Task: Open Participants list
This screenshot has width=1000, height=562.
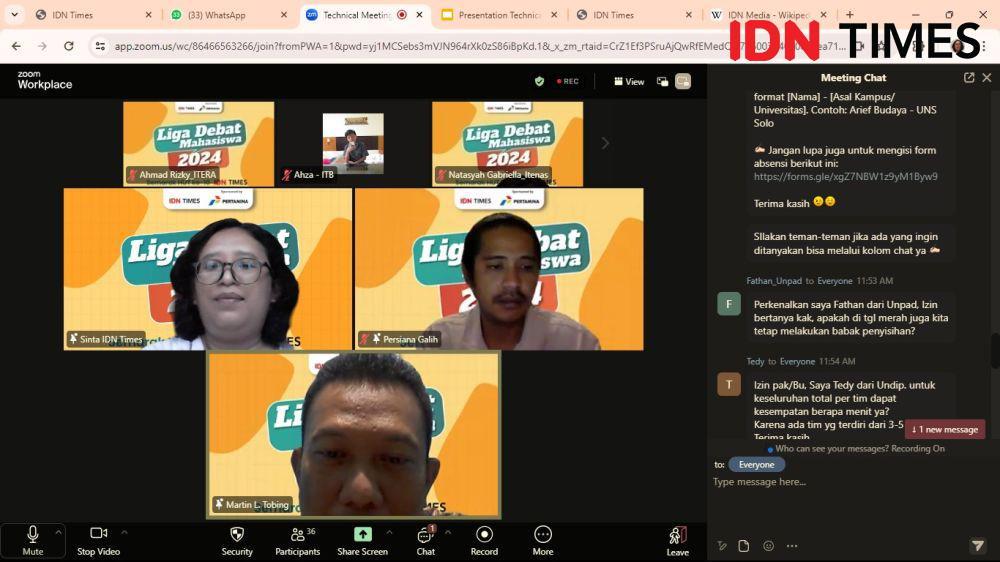Action: tap(297, 540)
